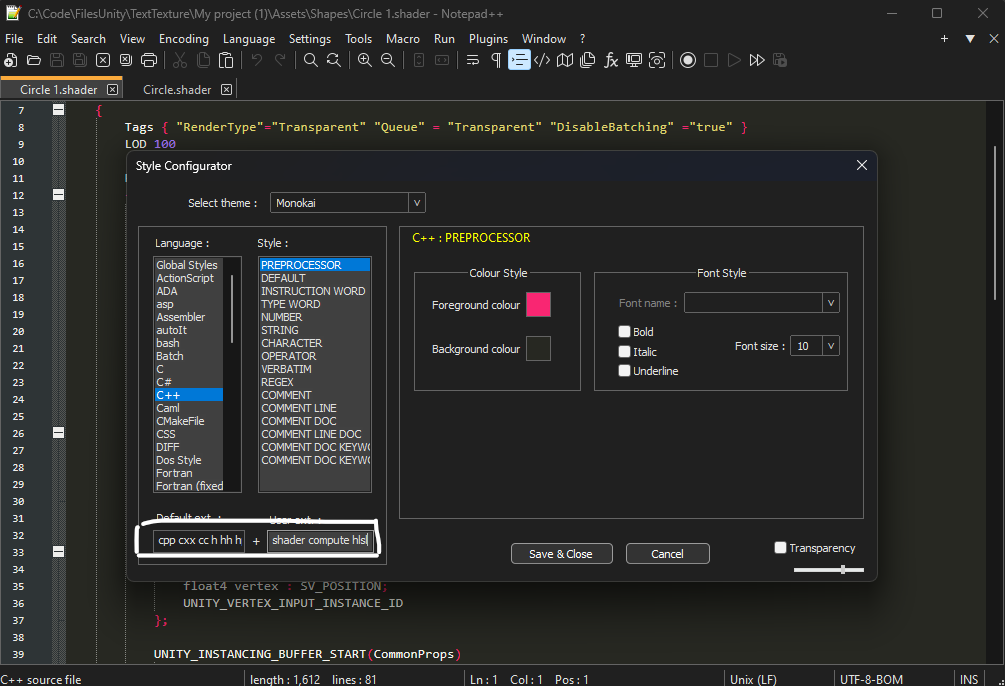Open the Plugins menu
1005x686 pixels.
[x=488, y=39]
